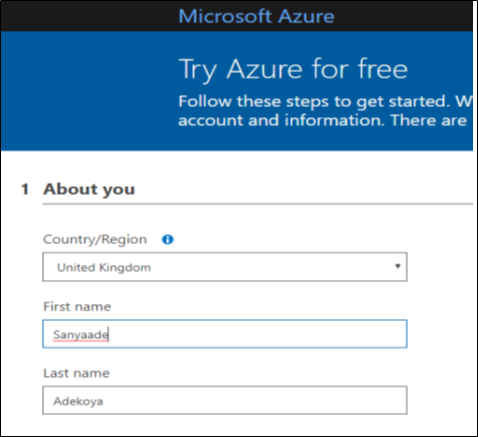Click the First name label
Screen dimensions: 478x437
pyautogui.click(x=77, y=306)
